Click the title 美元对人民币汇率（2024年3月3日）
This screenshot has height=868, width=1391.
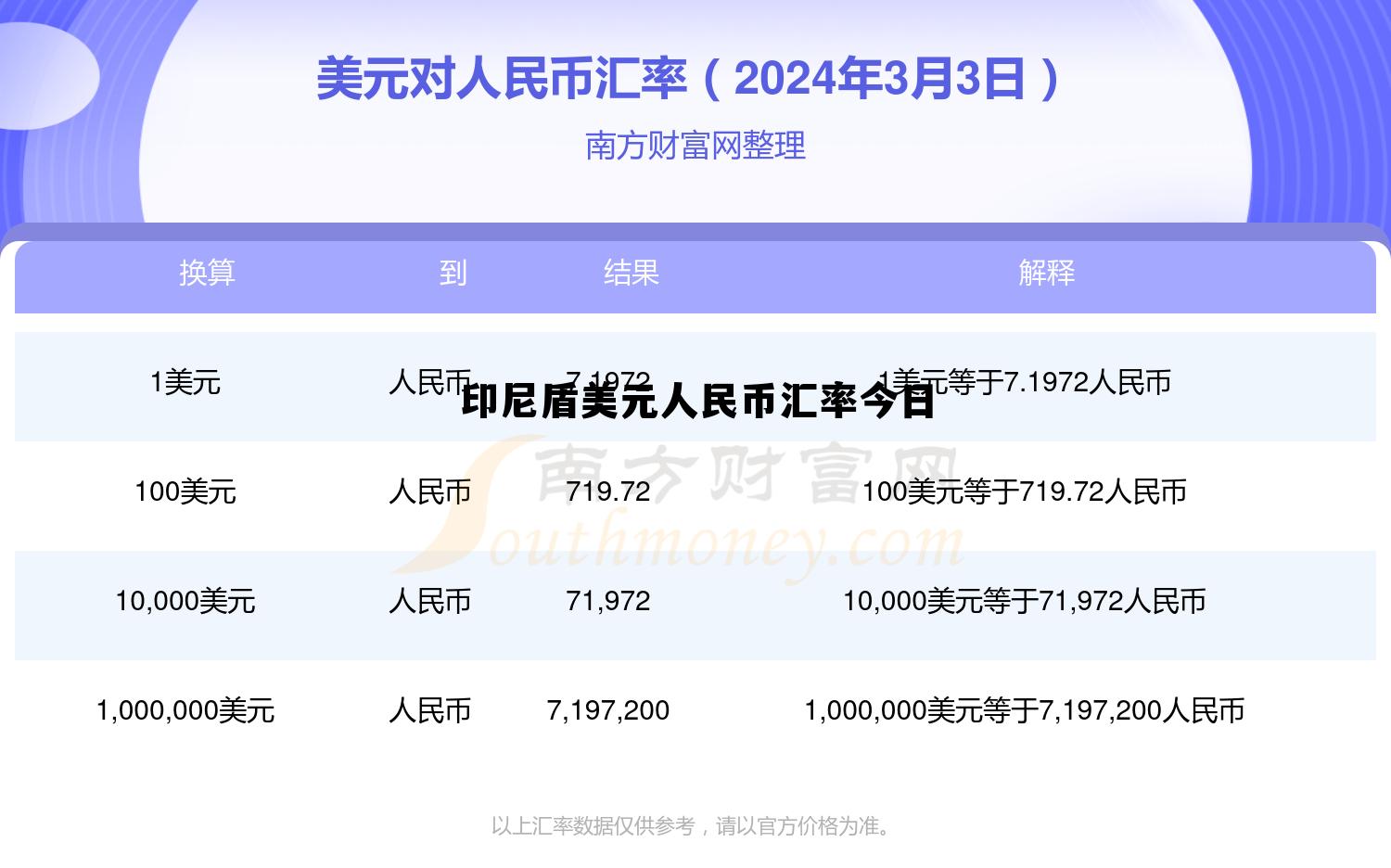pos(690,81)
